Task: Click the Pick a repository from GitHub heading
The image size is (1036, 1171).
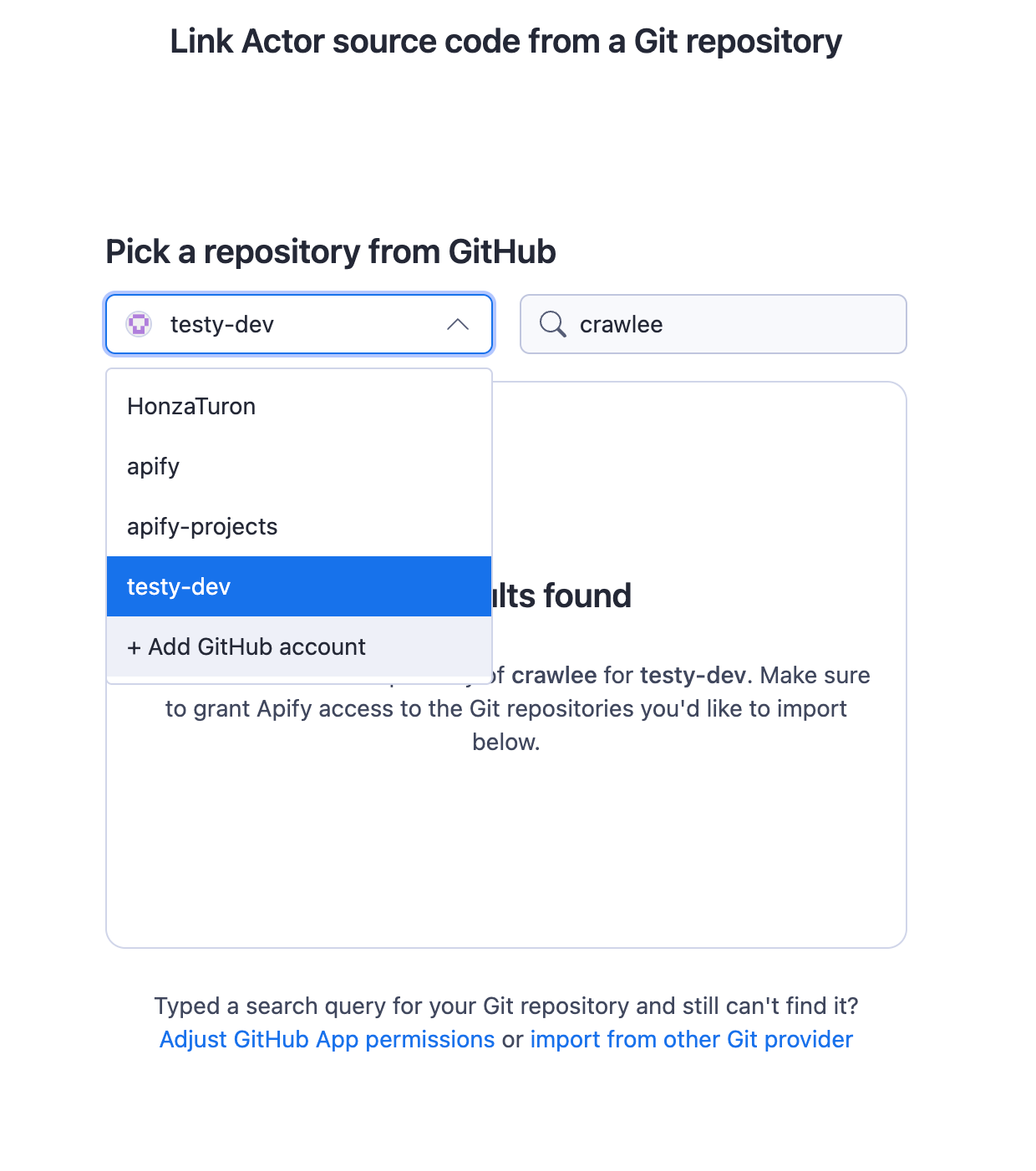Action: 330,251
